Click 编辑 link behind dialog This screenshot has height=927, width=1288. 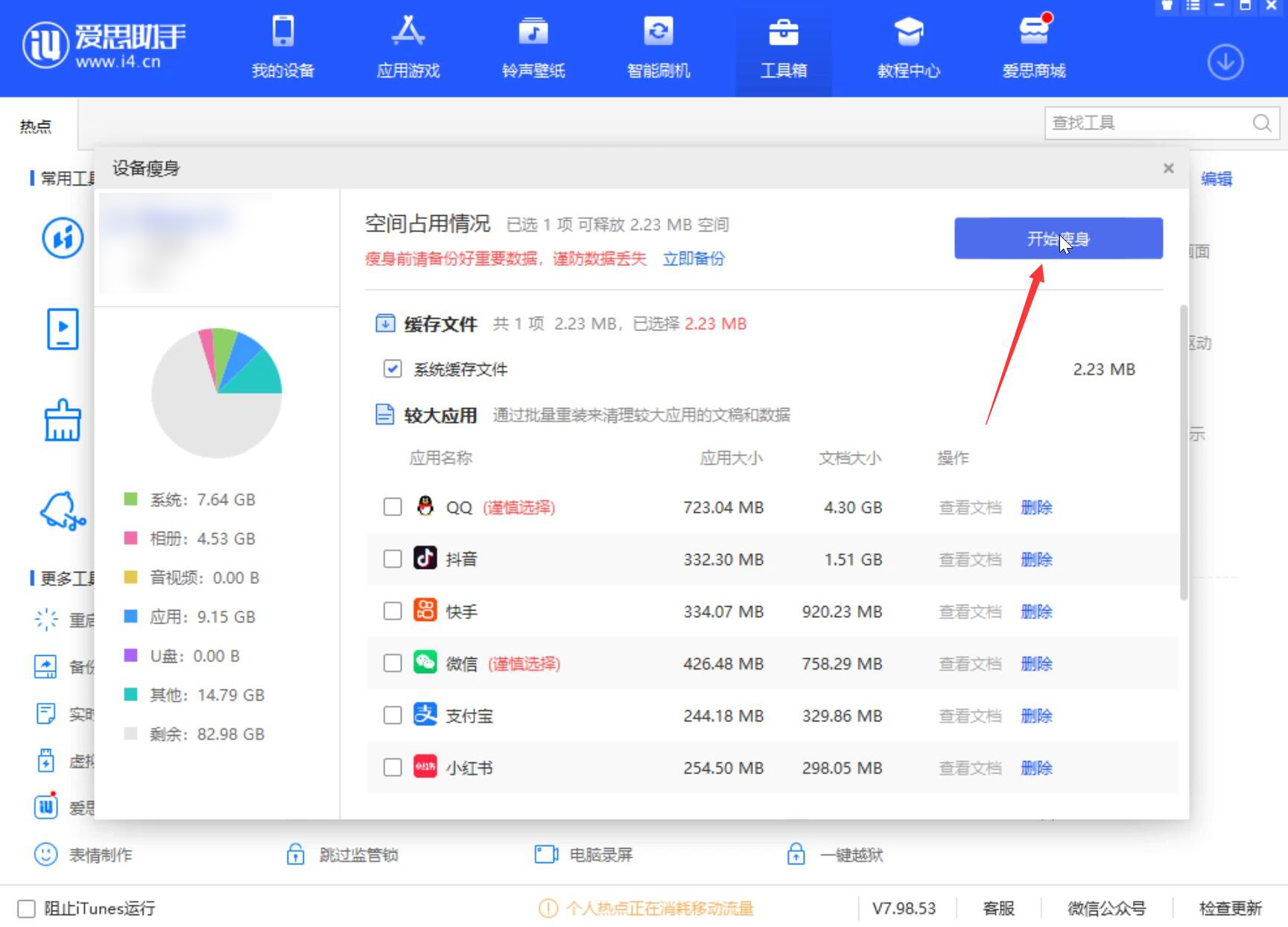(1216, 179)
